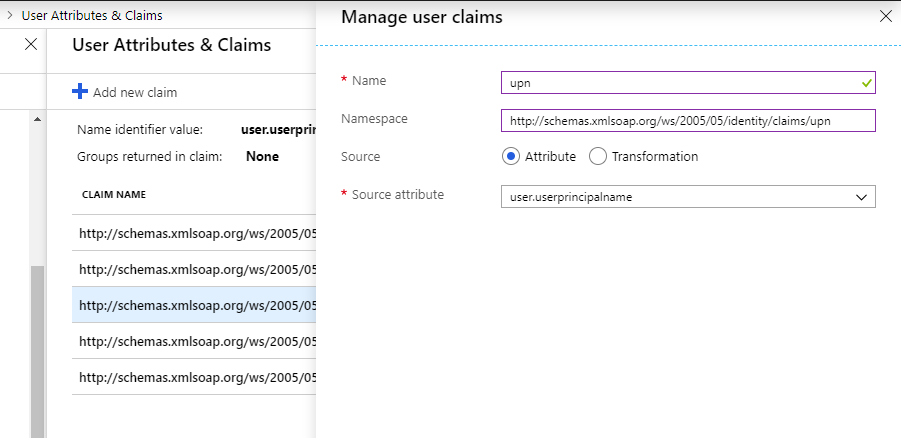Viewport: 901px width, 438px height.
Task: Click the breadcrumb chevron before User Attributes & Claims
Action: tap(10, 16)
